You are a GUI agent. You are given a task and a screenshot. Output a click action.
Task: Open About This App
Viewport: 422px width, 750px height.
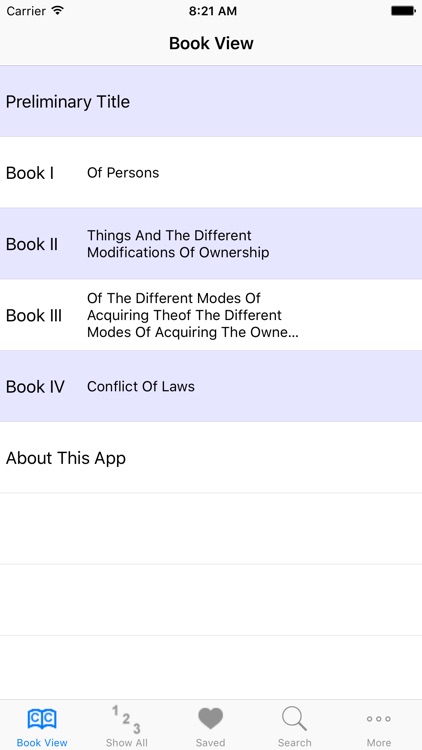[x=211, y=458]
